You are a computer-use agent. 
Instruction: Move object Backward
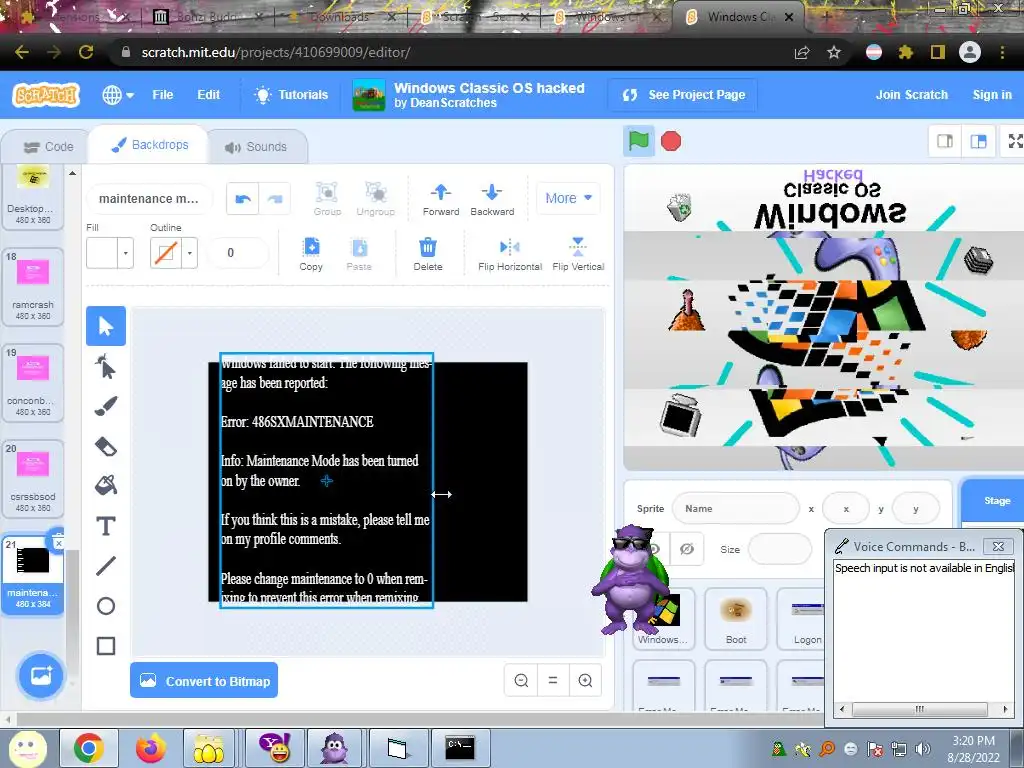492,199
